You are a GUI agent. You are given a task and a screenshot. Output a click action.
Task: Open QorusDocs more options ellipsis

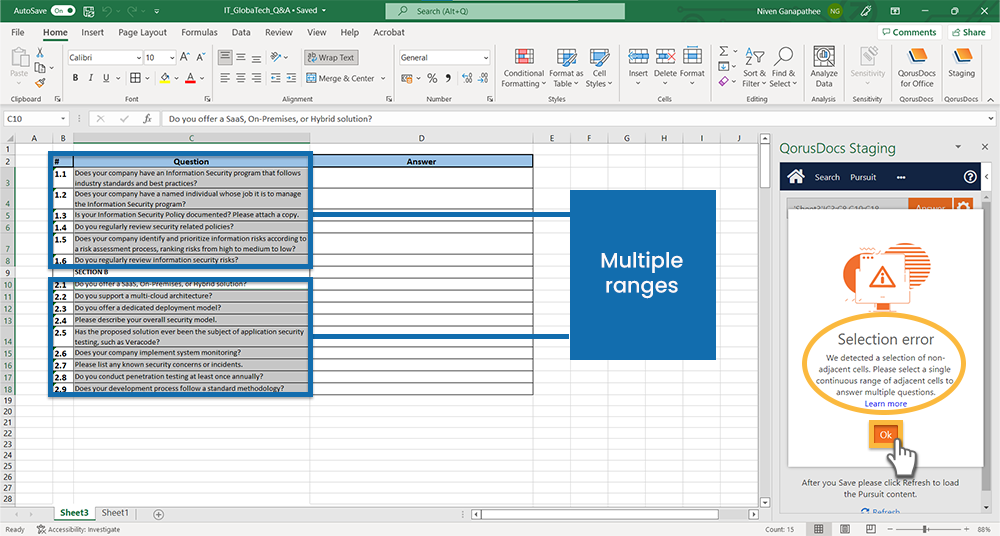click(901, 177)
